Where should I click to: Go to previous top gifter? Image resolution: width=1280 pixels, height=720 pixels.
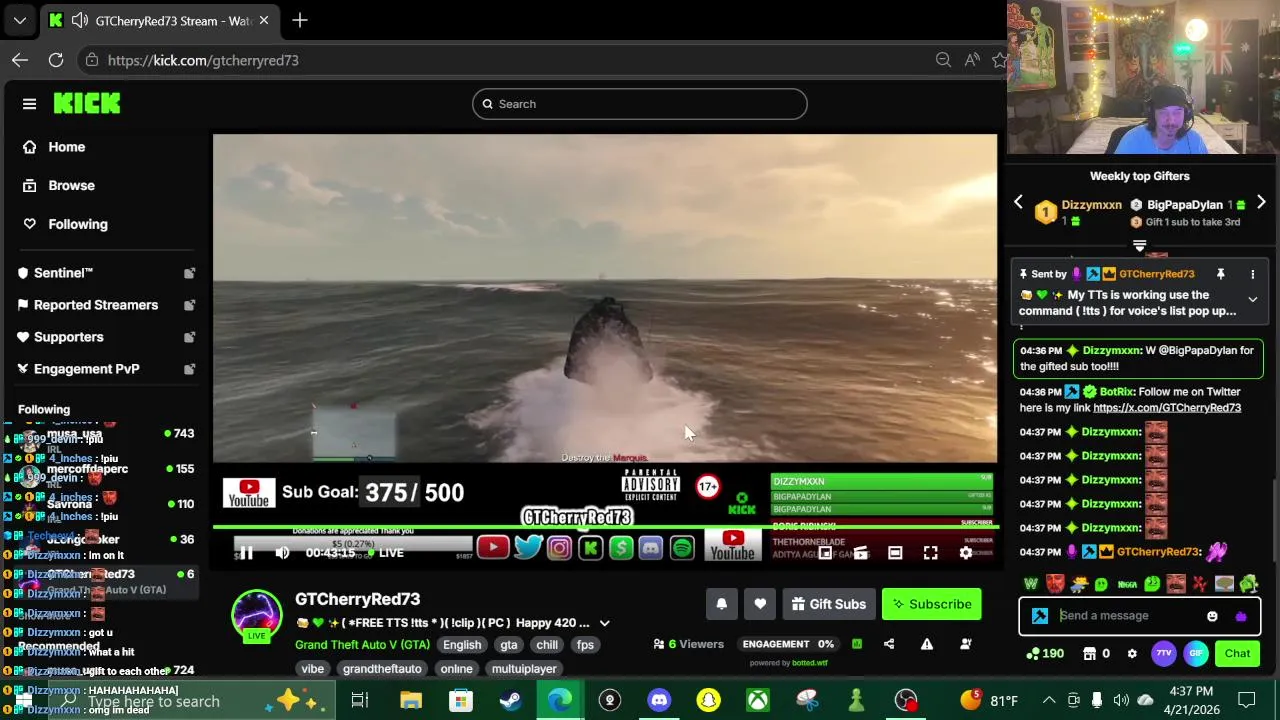(x=1018, y=202)
